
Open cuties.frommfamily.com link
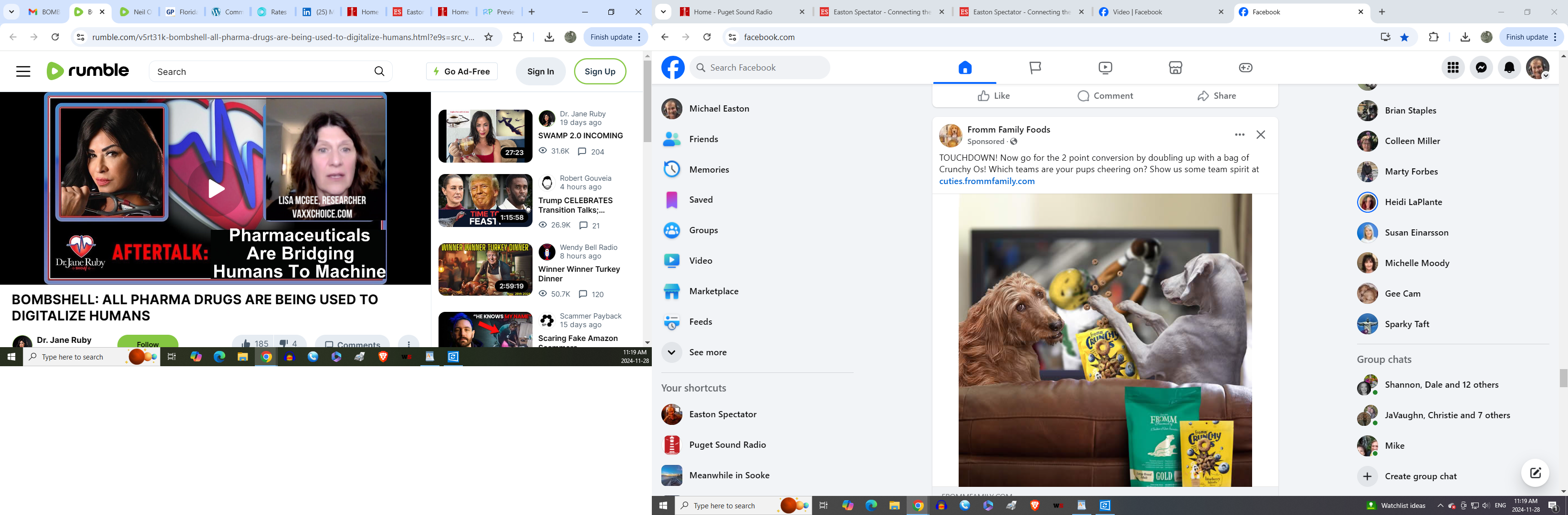pyautogui.click(x=986, y=181)
